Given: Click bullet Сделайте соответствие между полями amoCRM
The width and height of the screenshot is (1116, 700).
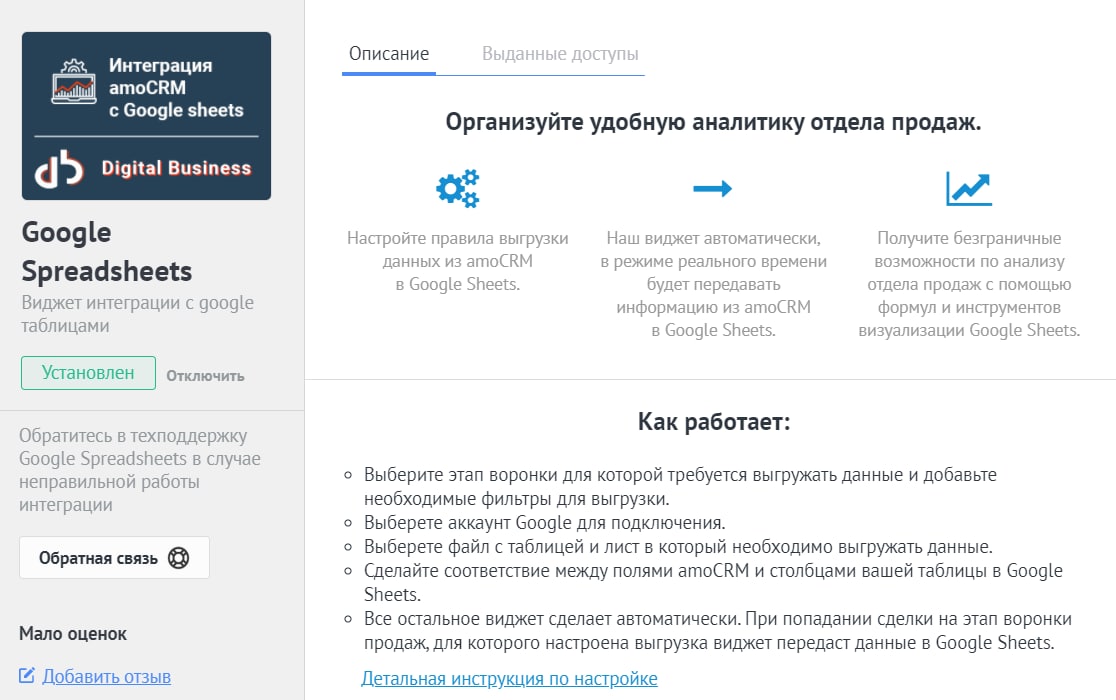Looking at the screenshot, I should click(x=713, y=583).
